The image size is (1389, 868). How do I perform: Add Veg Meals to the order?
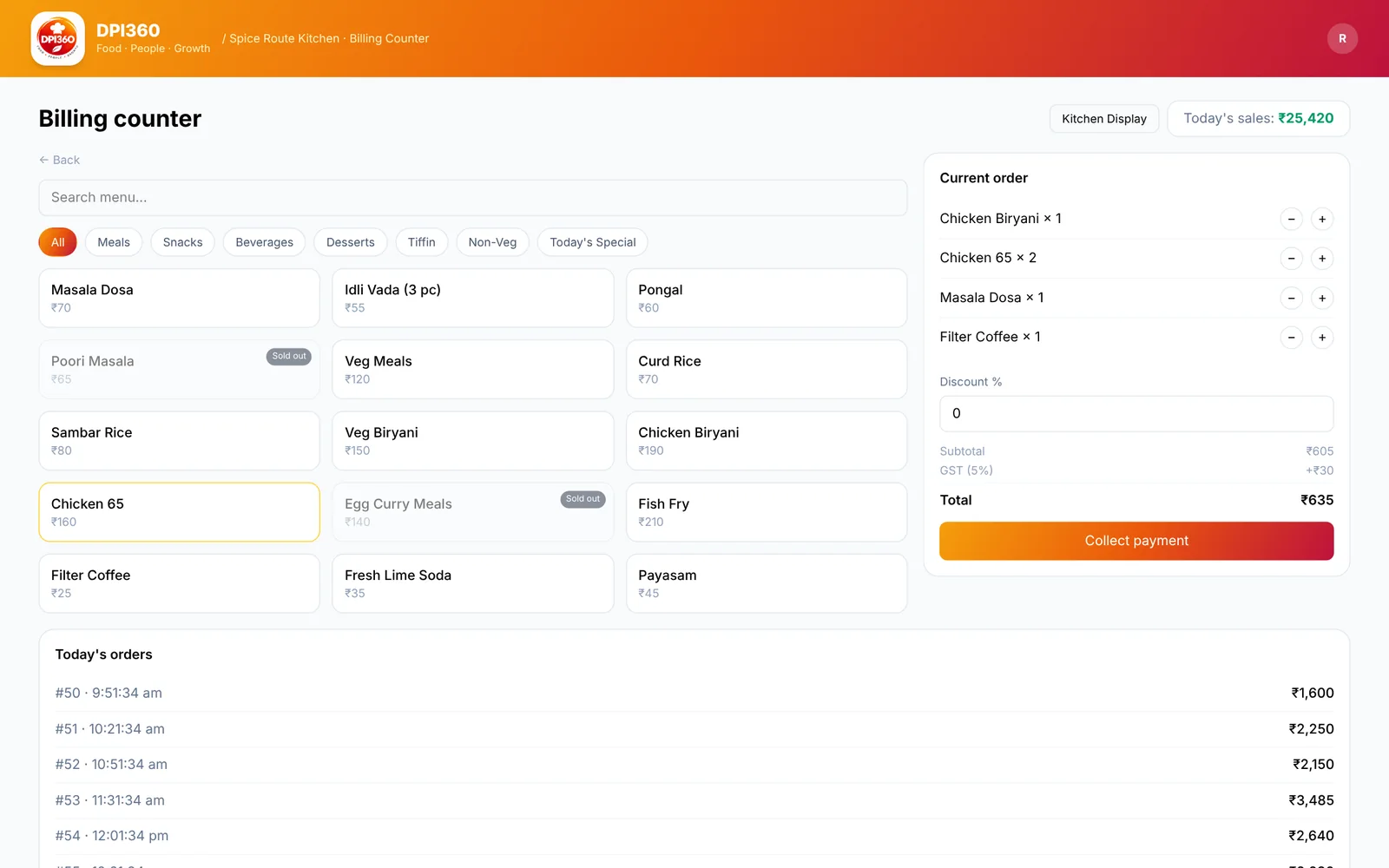pyautogui.click(x=473, y=369)
